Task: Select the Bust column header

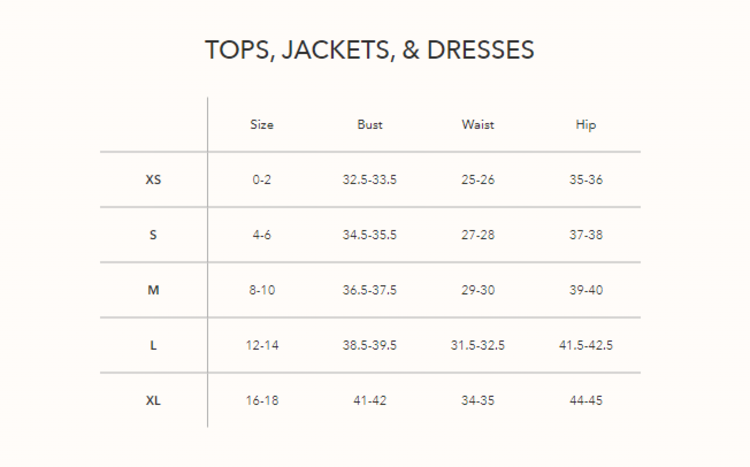Action: point(369,125)
